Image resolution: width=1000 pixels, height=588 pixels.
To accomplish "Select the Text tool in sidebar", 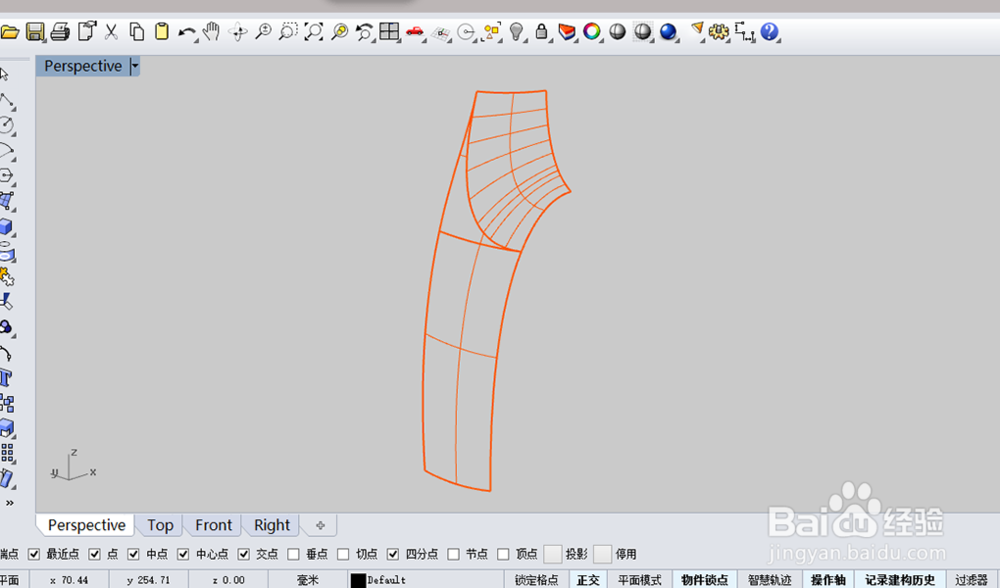I will click(6, 378).
